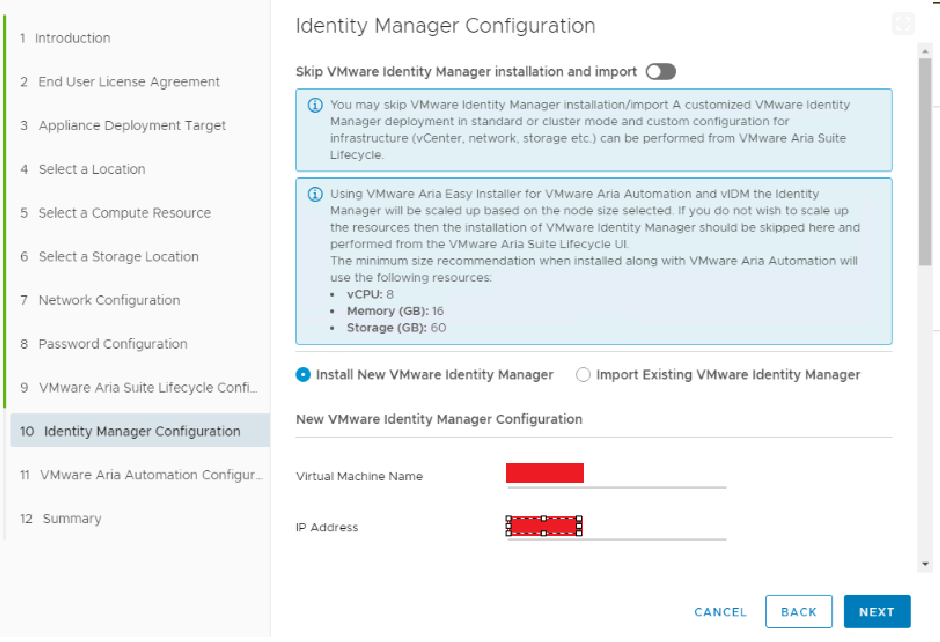Open step 3 Appliance Deployment Target
Image resolution: width=940 pixels, height=642 pixels.
click(x=123, y=126)
